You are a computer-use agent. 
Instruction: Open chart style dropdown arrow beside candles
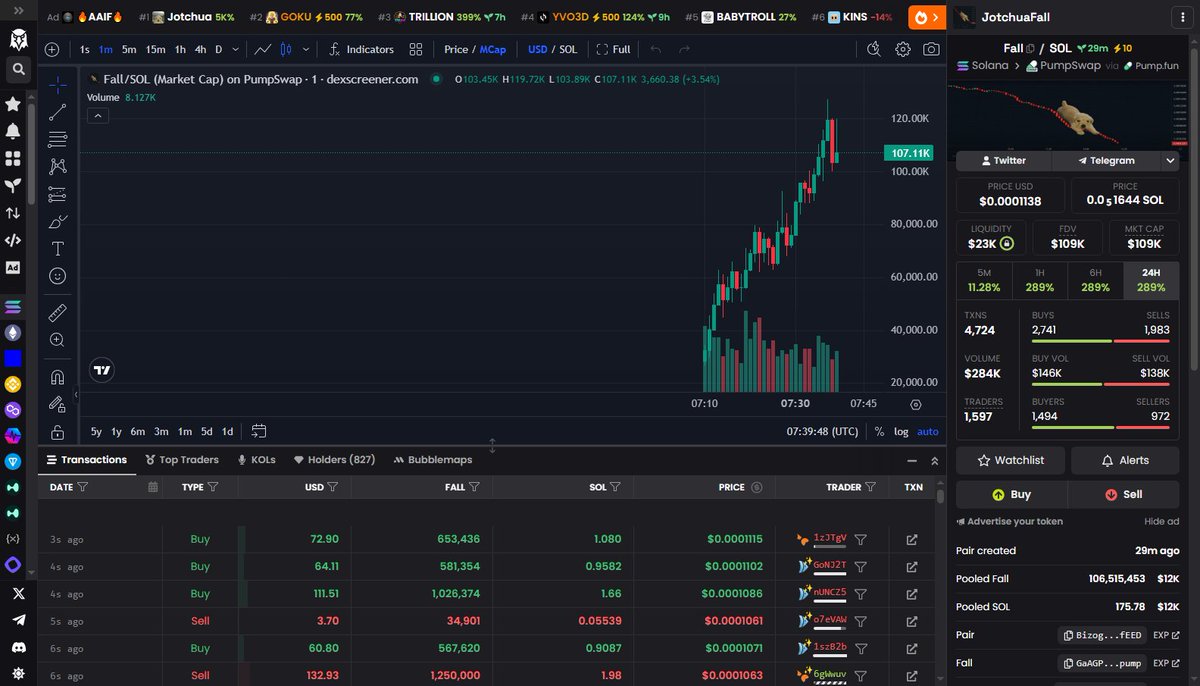pos(305,49)
